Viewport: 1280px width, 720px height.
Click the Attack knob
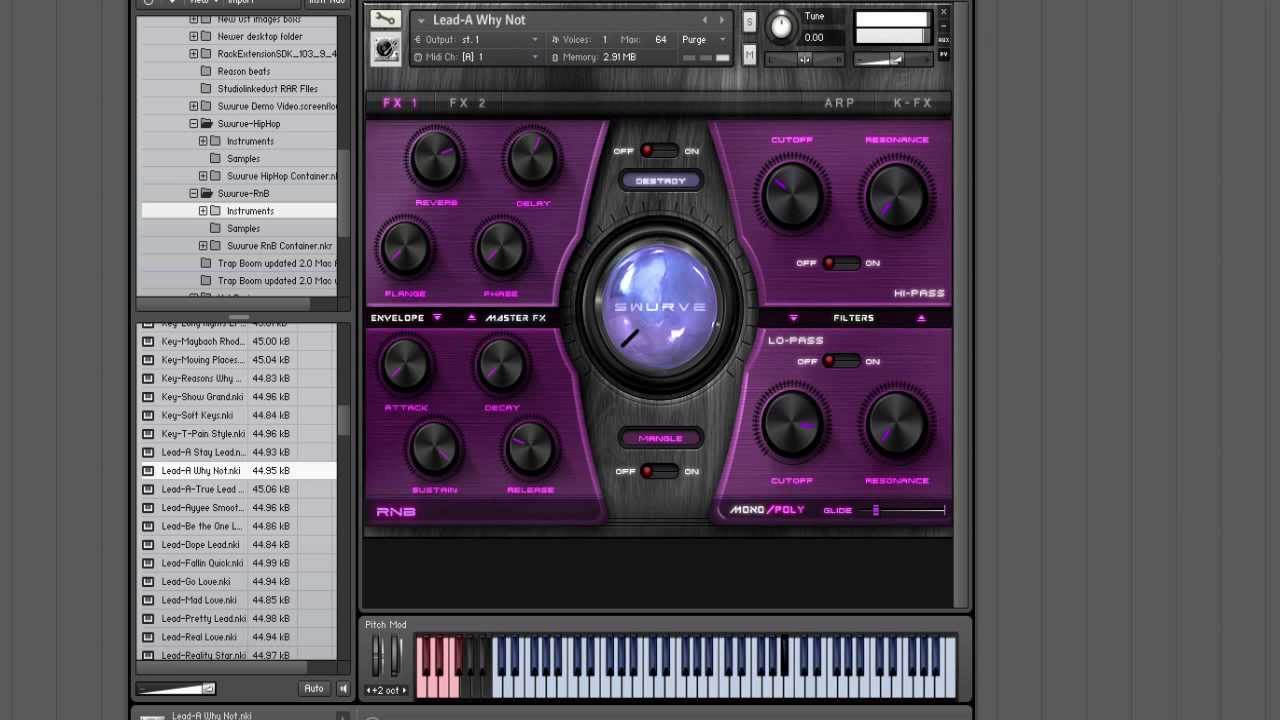point(405,364)
